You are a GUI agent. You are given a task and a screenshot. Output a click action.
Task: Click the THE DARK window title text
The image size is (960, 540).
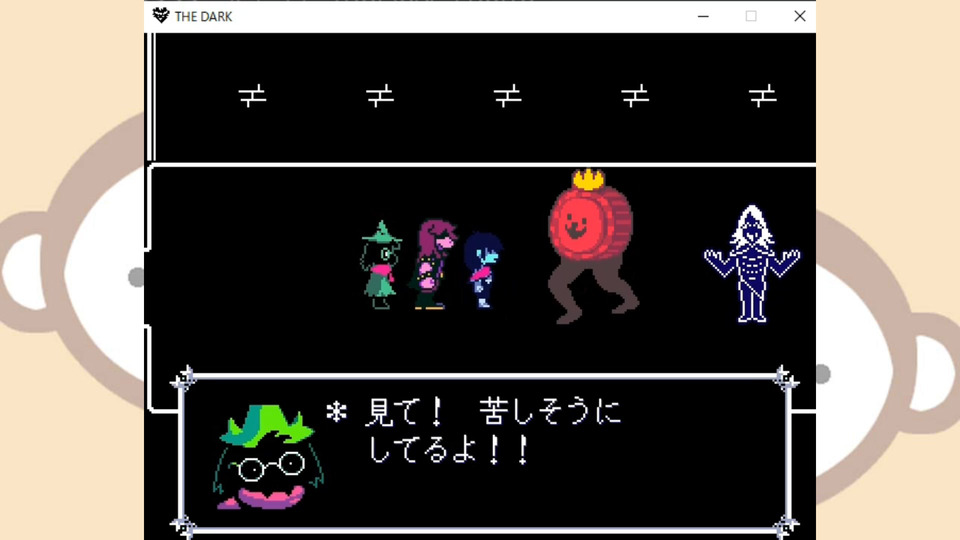pyautogui.click(x=203, y=17)
